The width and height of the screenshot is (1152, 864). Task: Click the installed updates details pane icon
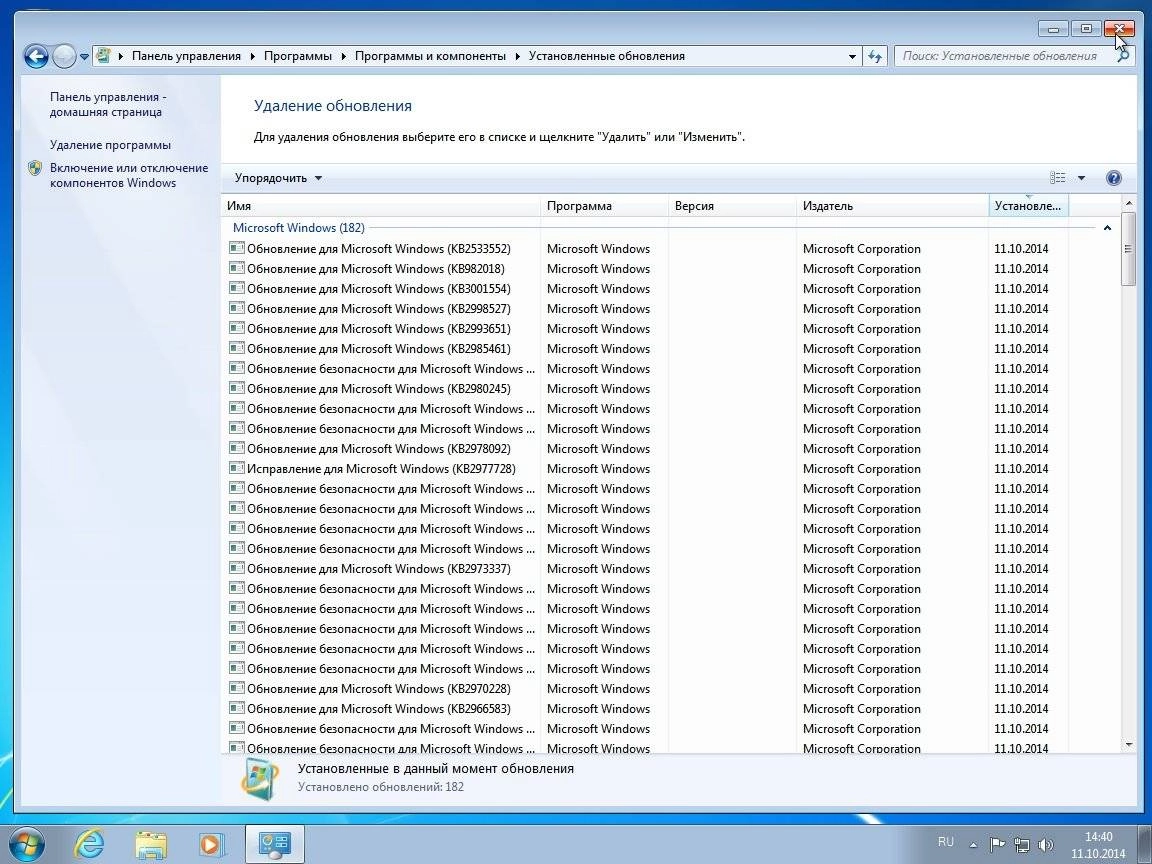tap(260, 779)
